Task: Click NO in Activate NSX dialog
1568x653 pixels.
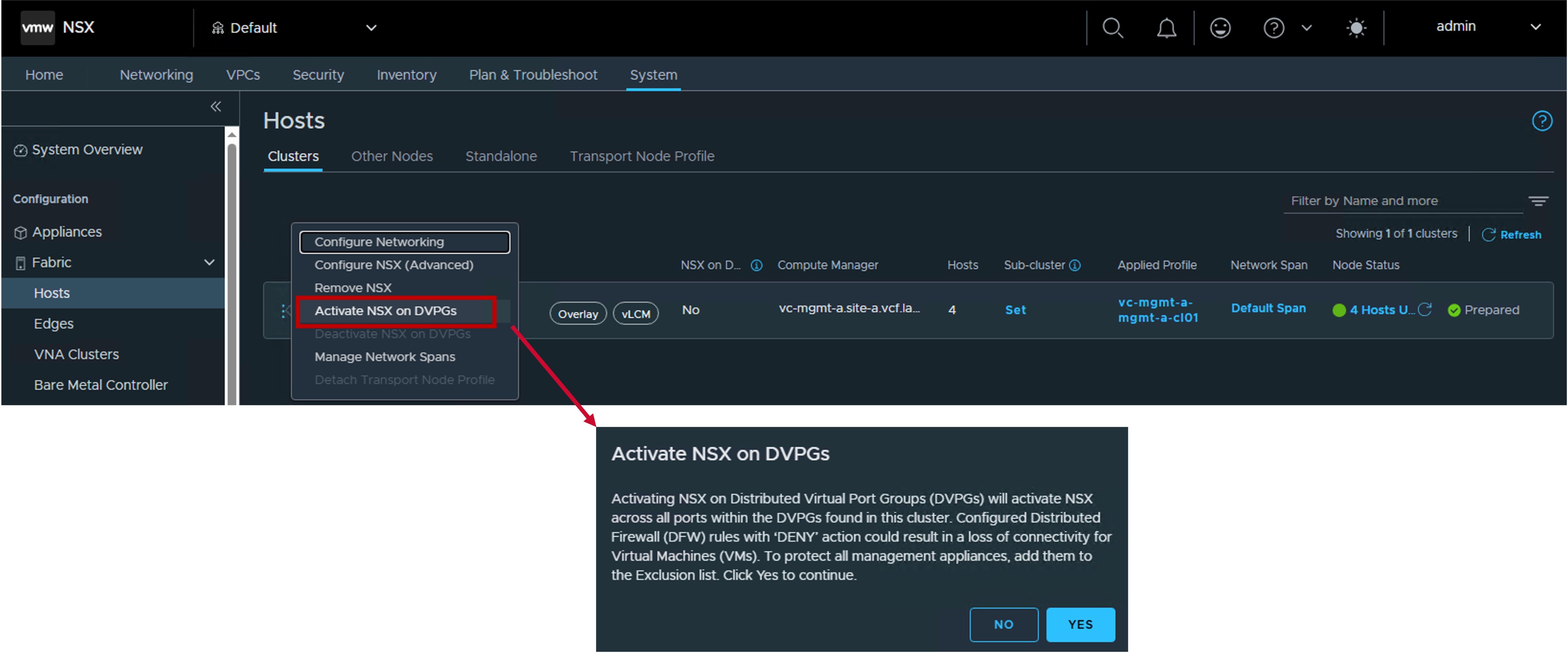Action: [1004, 625]
